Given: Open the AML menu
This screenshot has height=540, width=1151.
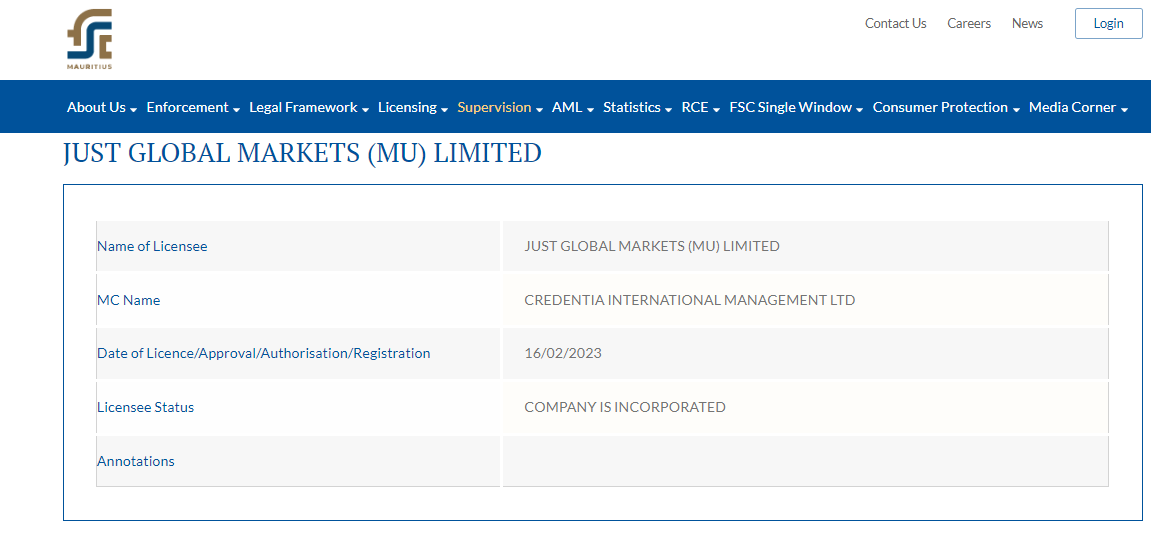Looking at the screenshot, I should pyautogui.click(x=567, y=107).
